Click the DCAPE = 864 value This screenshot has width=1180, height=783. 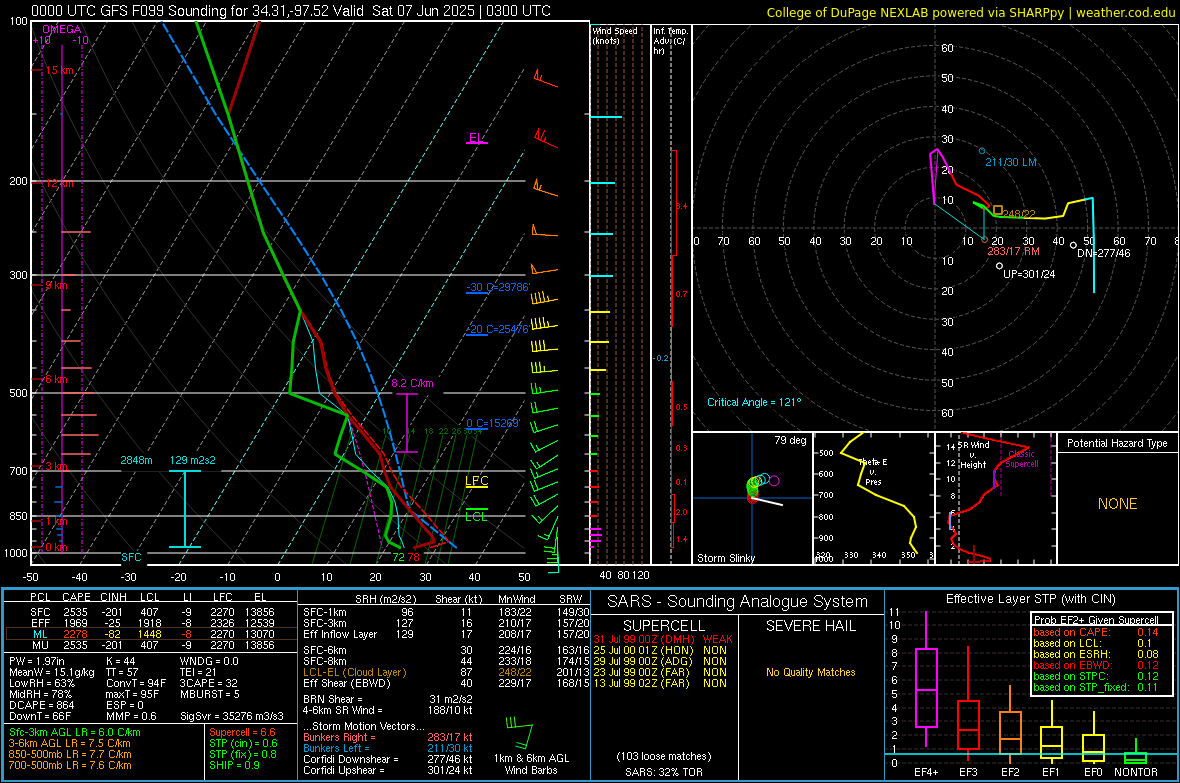click(x=41, y=705)
